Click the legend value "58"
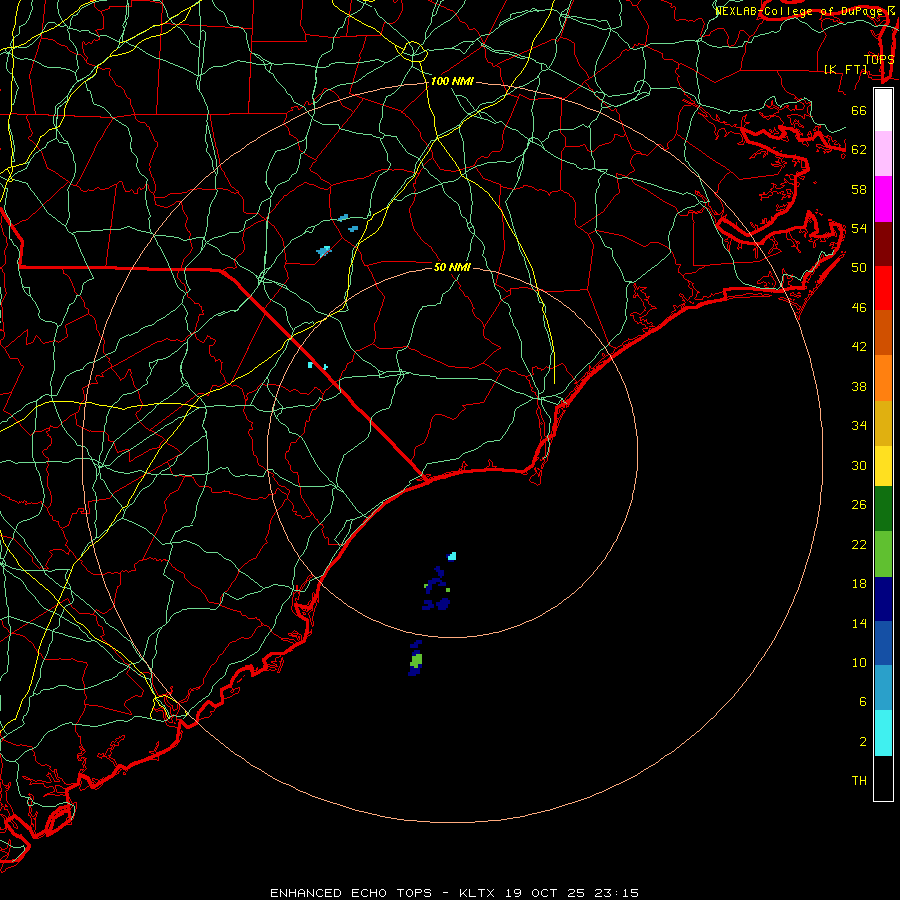 point(859,189)
